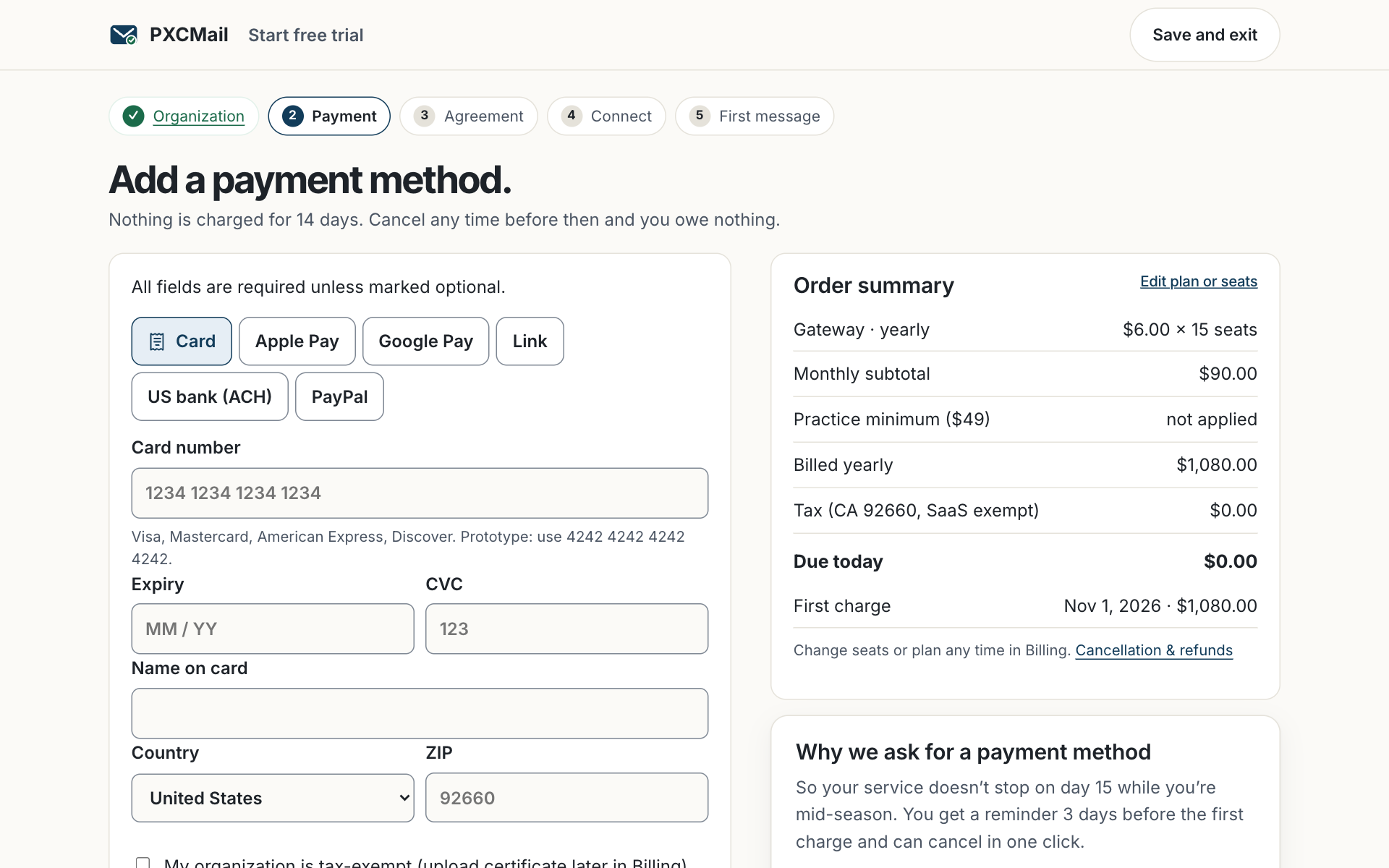Focus the Expiry MM / YY field
Image resolution: width=1389 pixels, height=868 pixels.
click(x=273, y=629)
